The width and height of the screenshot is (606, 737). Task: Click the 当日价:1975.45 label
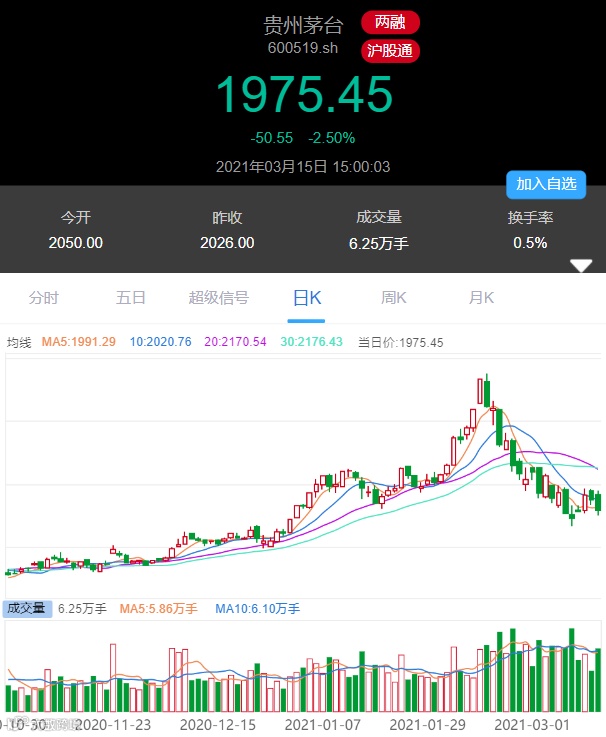pyautogui.click(x=401, y=342)
